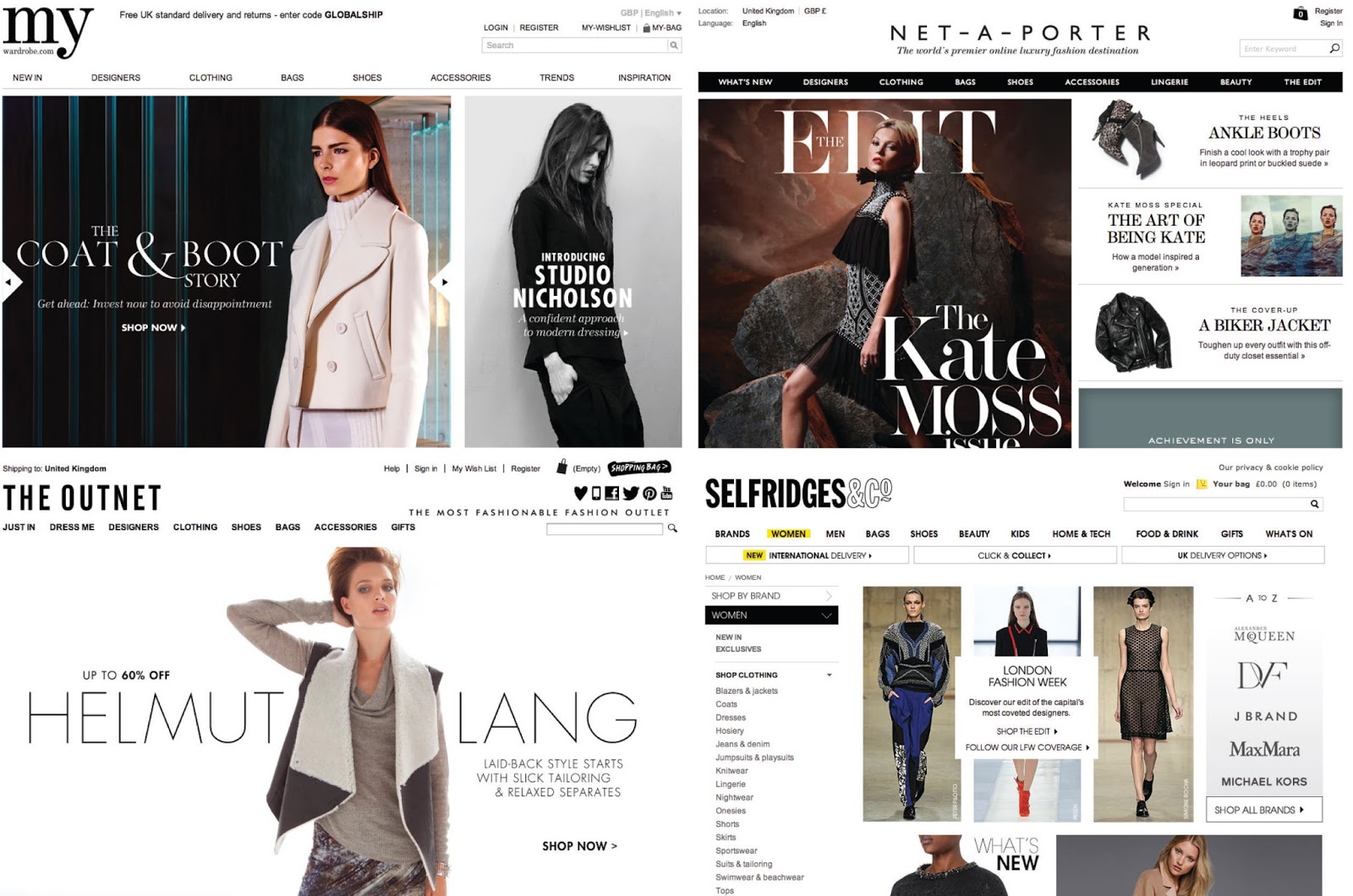
Task: Open the GBP | English currency dropdown
Action: tap(650, 13)
